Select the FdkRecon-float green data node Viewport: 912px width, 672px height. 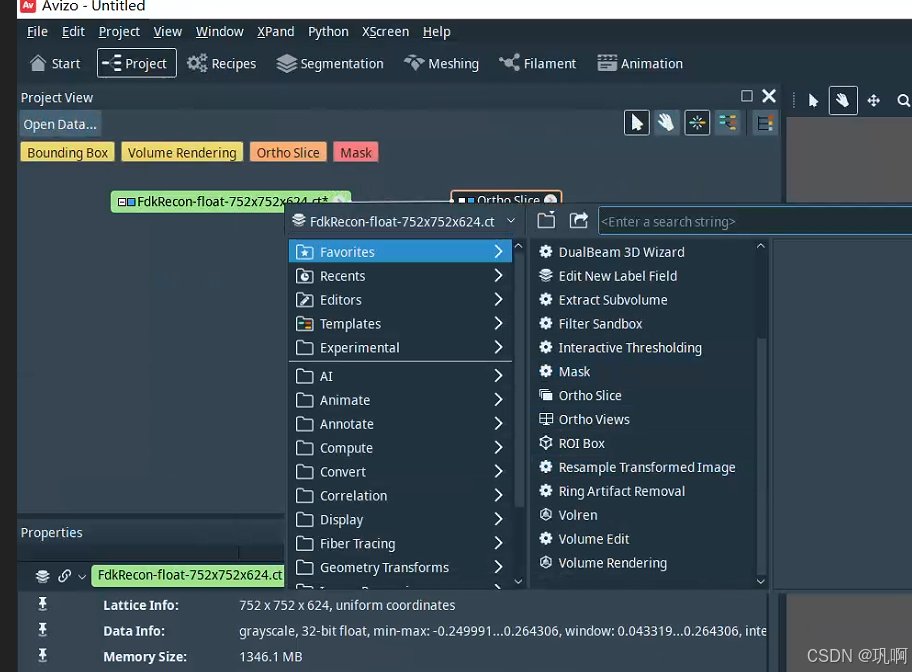(x=231, y=201)
